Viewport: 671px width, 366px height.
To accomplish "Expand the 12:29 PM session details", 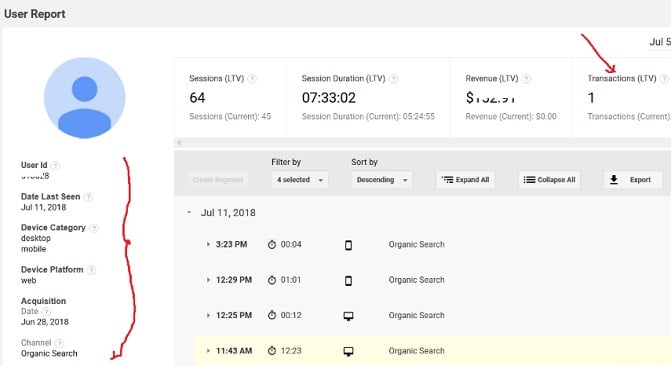I will click(208, 280).
